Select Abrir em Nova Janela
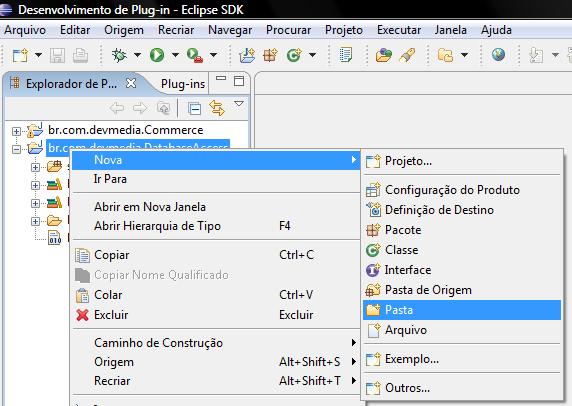The image size is (572, 406). (216, 207)
